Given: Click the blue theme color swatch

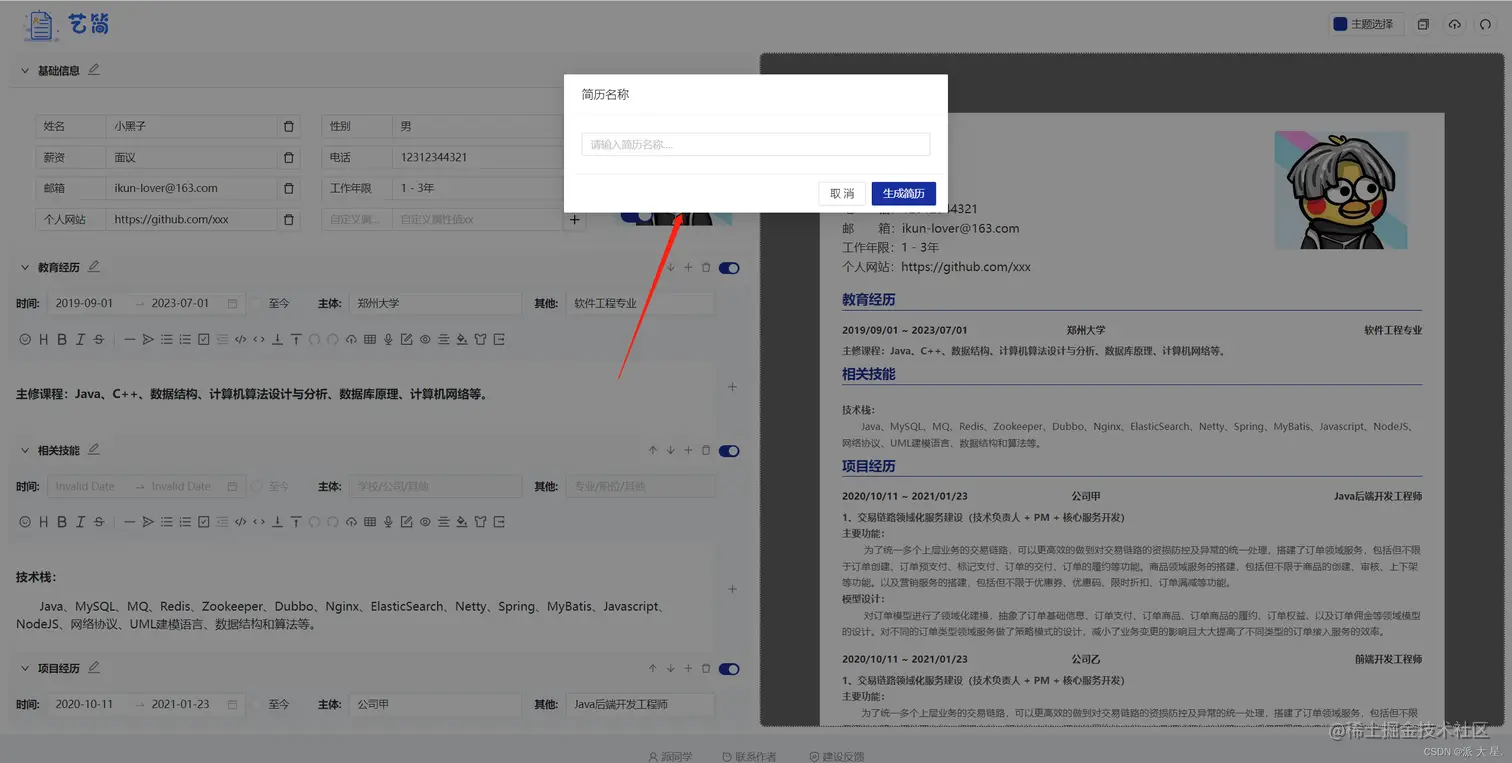Looking at the screenshot, I should tap(1340, 24).
